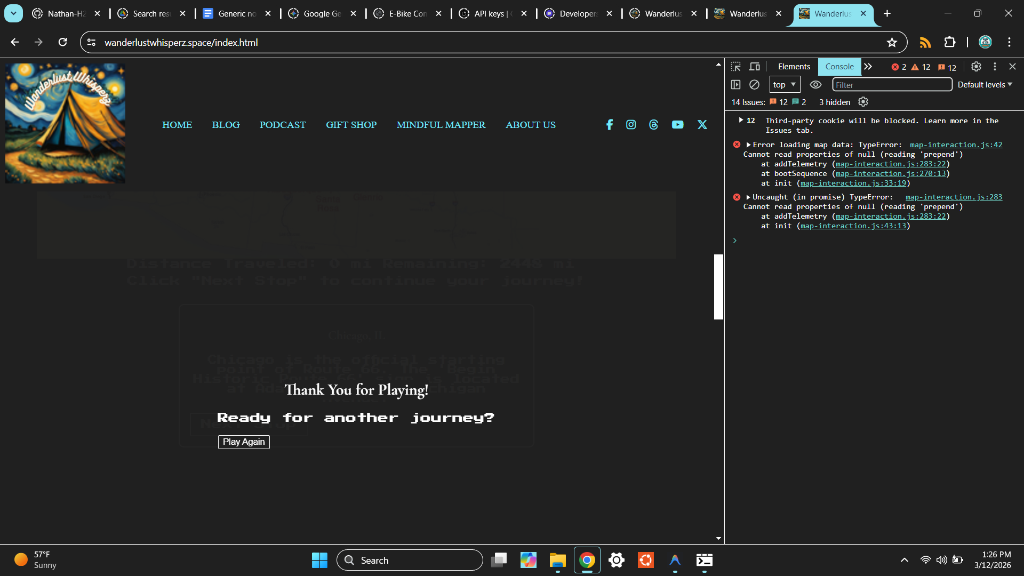Open the DevTools settings gear

977,67
